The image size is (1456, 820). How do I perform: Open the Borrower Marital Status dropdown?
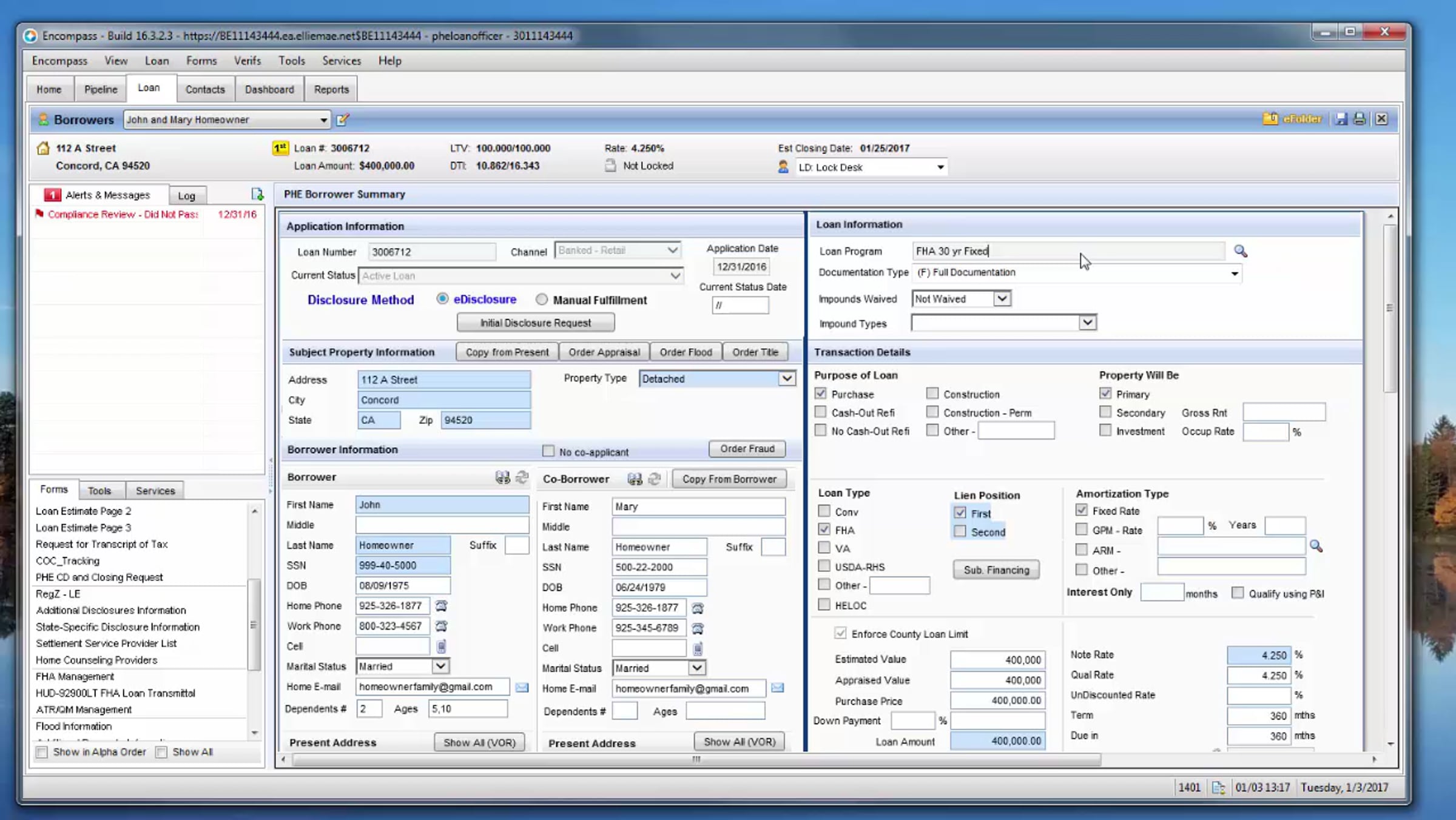[440, 666]
